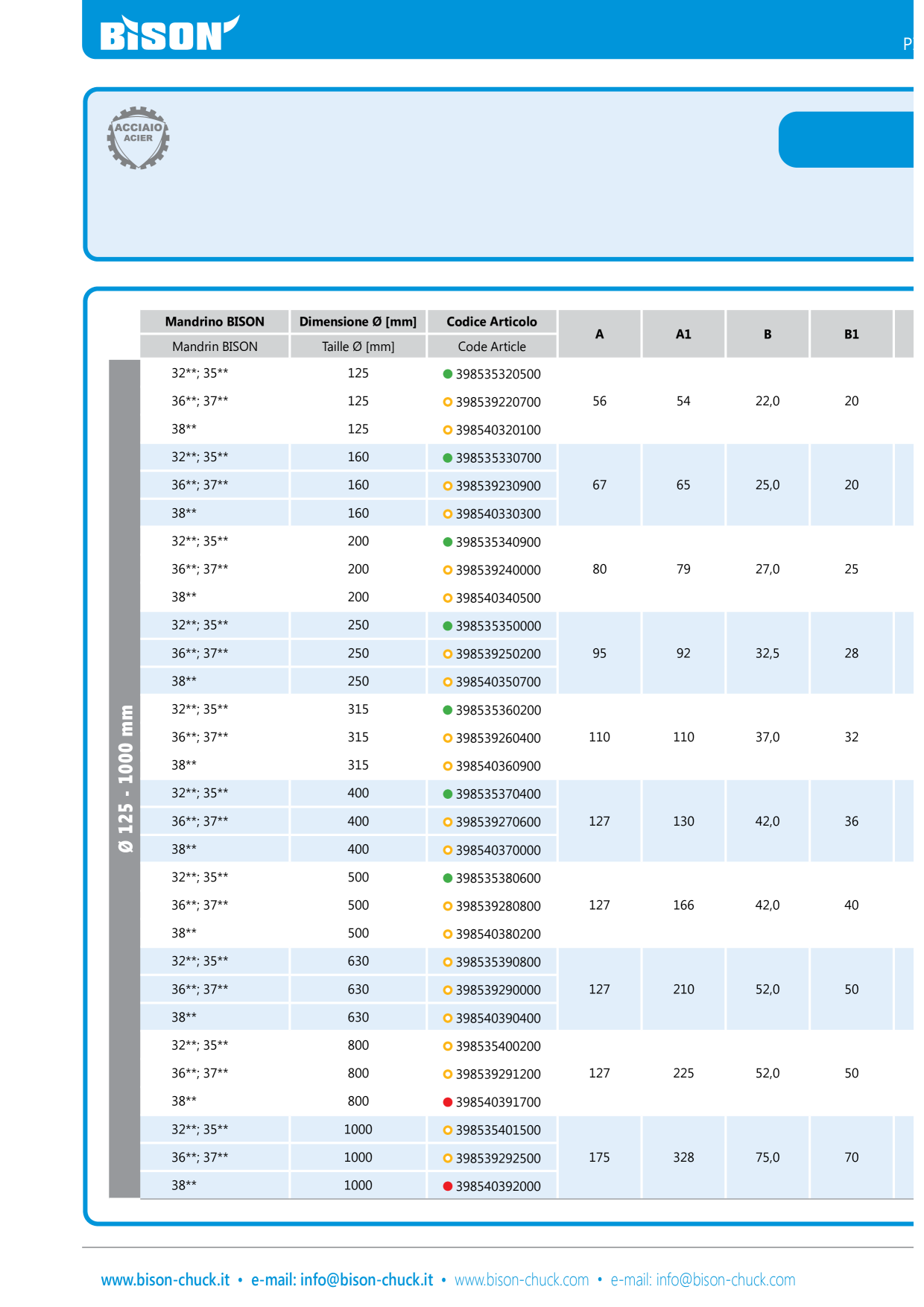Select article code 398535340900
This screenshot has height=1307, width=924.
[499, 542]
